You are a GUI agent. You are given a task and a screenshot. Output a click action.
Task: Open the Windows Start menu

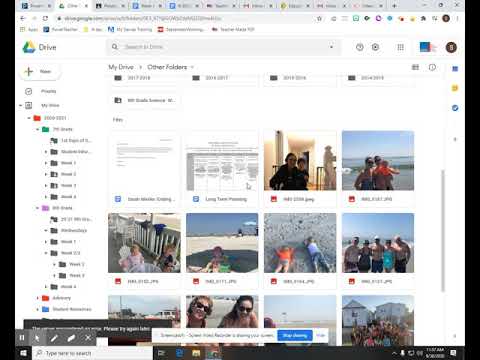pyautogui.click(x=24, y=353)
